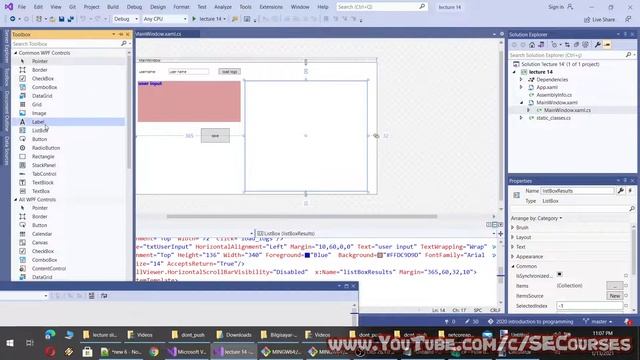640x360 pixels.
Task: Choose the TextBox control in Toolbox
Action: click(40, 191)
